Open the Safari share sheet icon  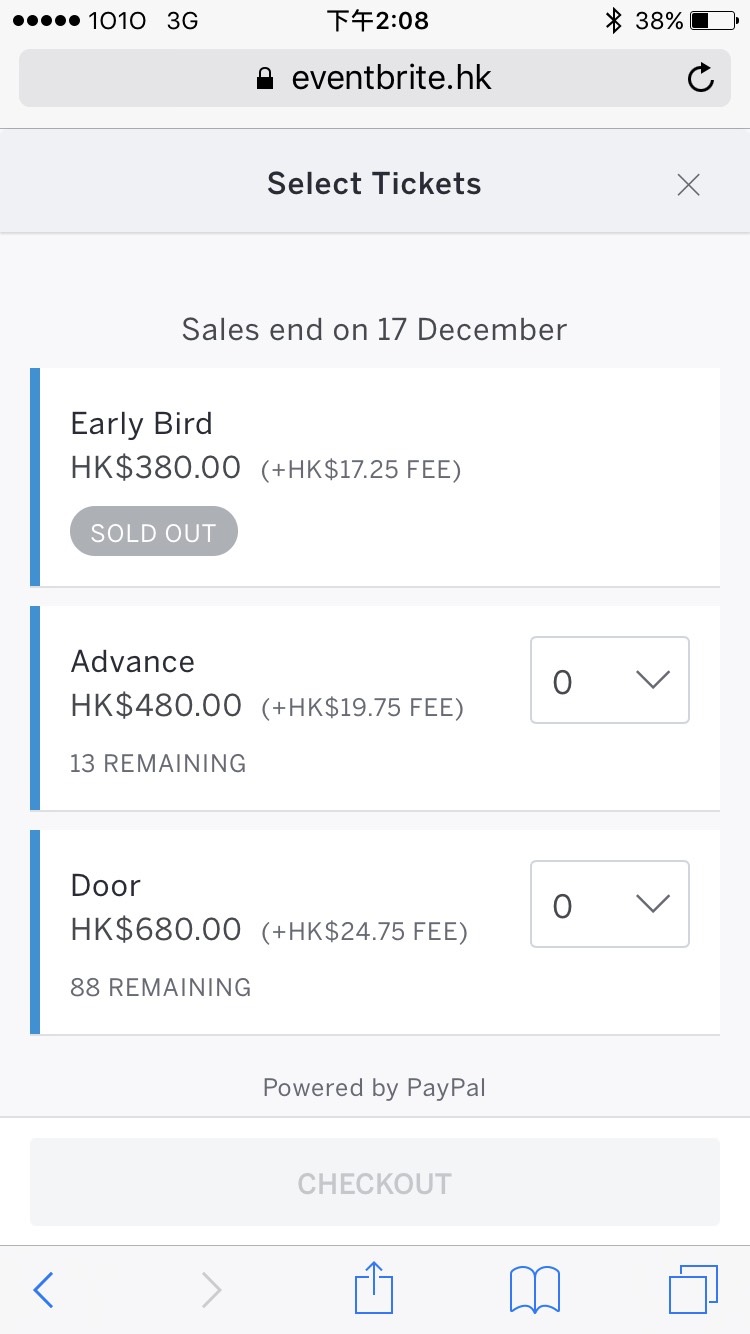pyautogui.click(x=375, y=1288)
